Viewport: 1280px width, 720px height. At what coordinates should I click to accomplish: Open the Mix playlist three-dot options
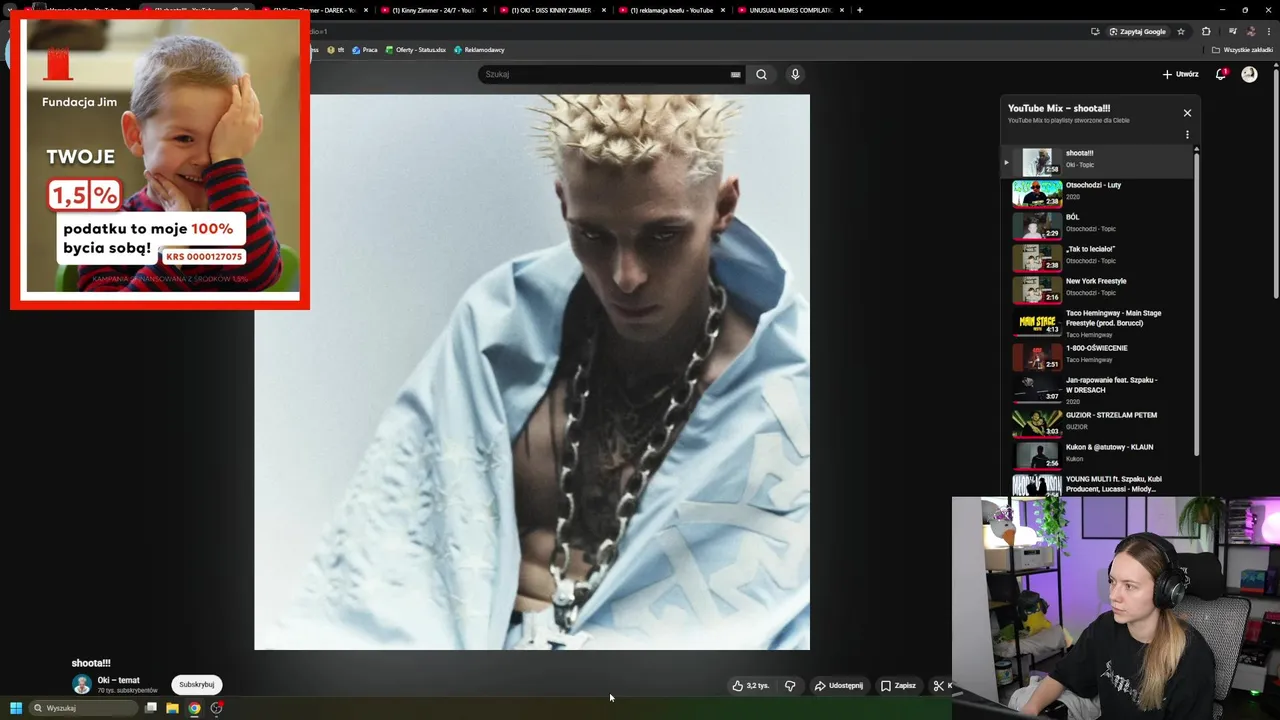[x=1187, y=135]
